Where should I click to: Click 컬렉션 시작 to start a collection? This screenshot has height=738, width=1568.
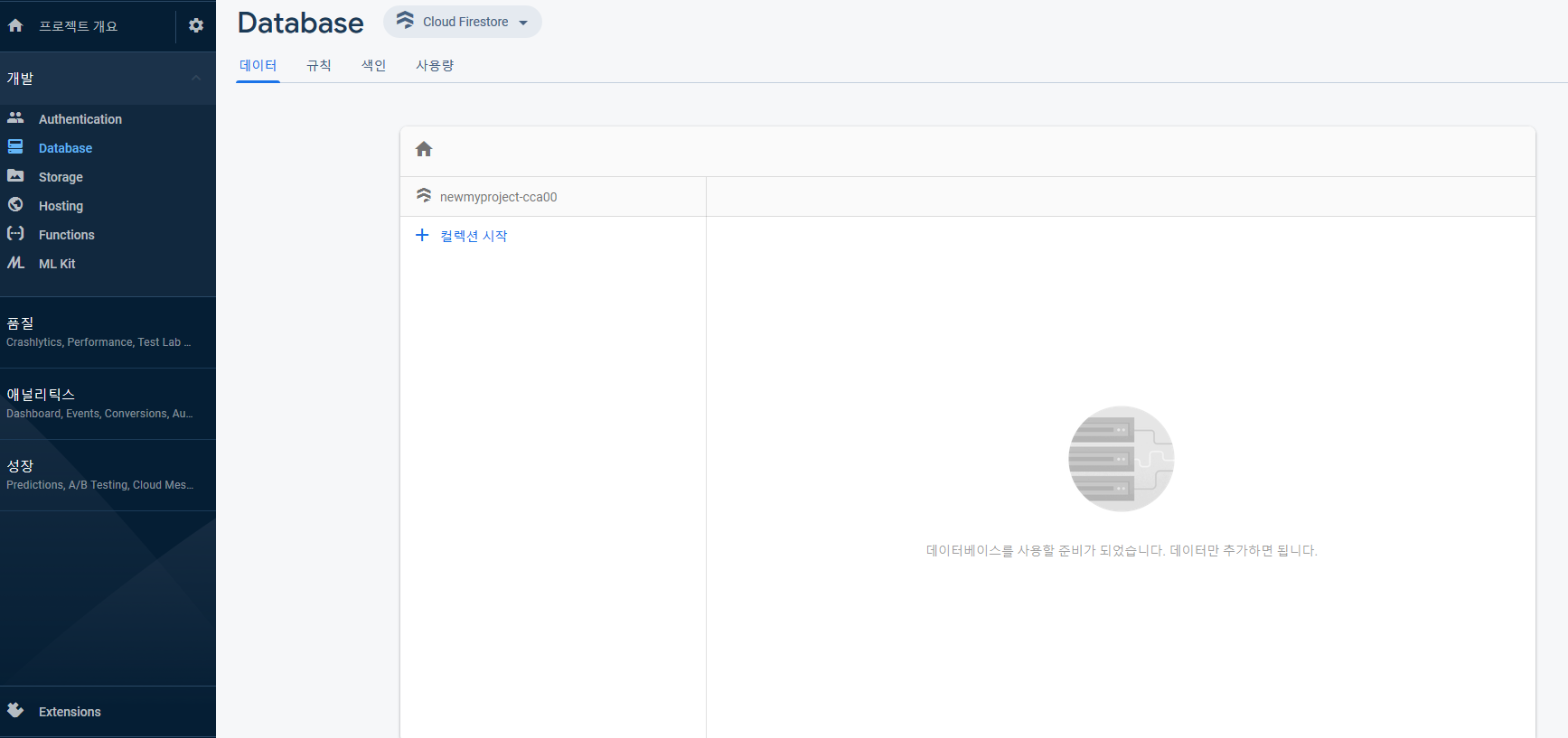[x=474, y=236]
